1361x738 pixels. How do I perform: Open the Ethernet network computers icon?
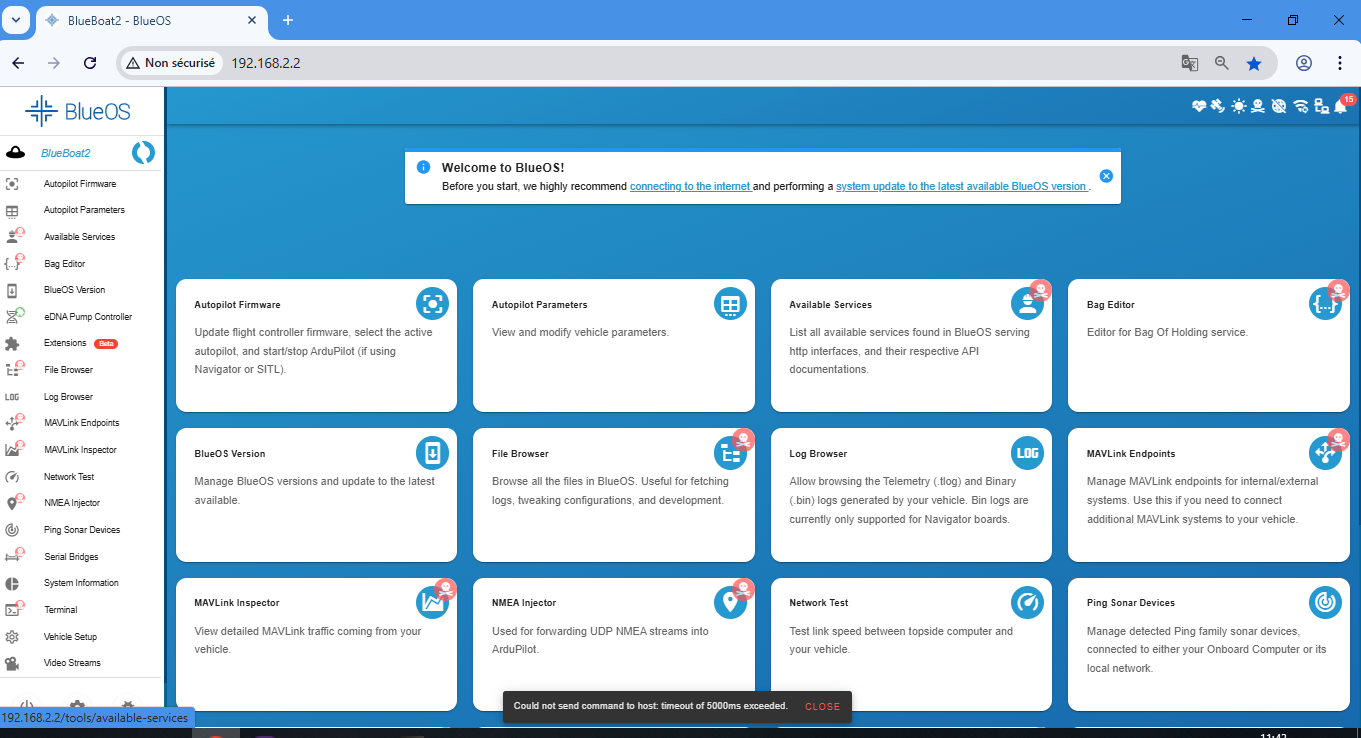pyautogui.click(x=1321, y=106)
